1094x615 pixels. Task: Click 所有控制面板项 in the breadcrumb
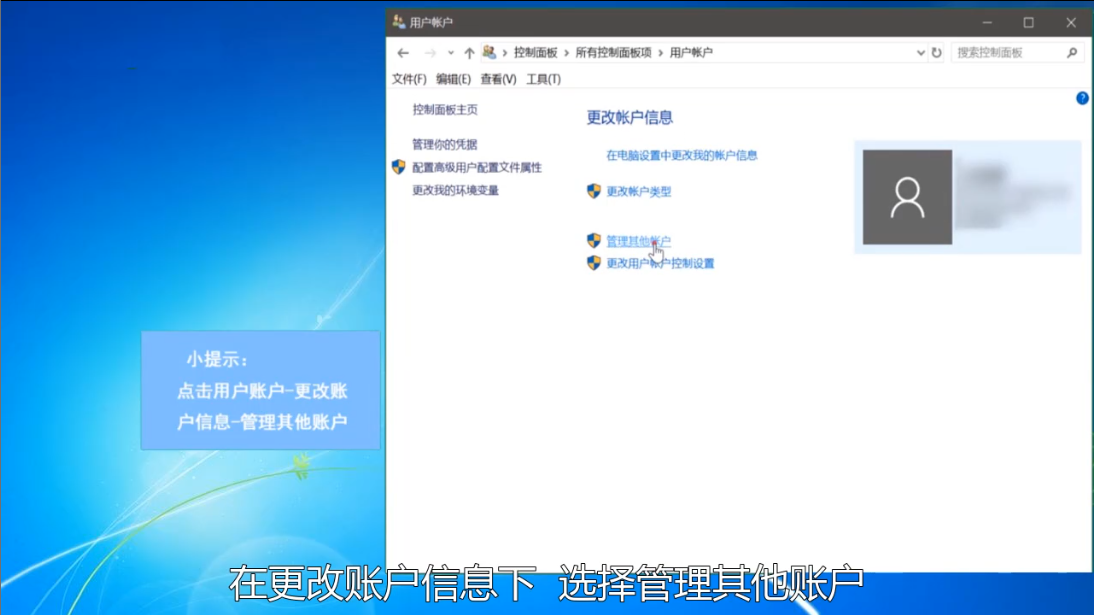613,52
